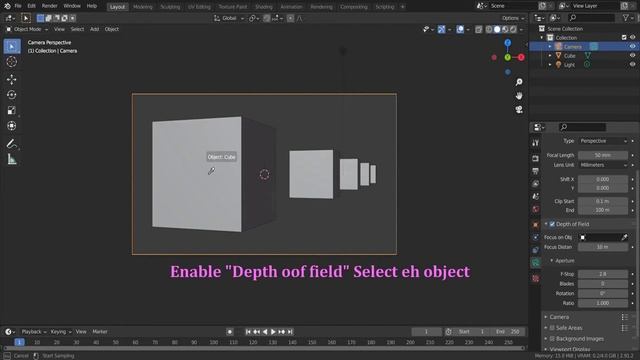Screen dimensions: 640x360
Task: Open the viewport Add menu
Action: (94, 29)
